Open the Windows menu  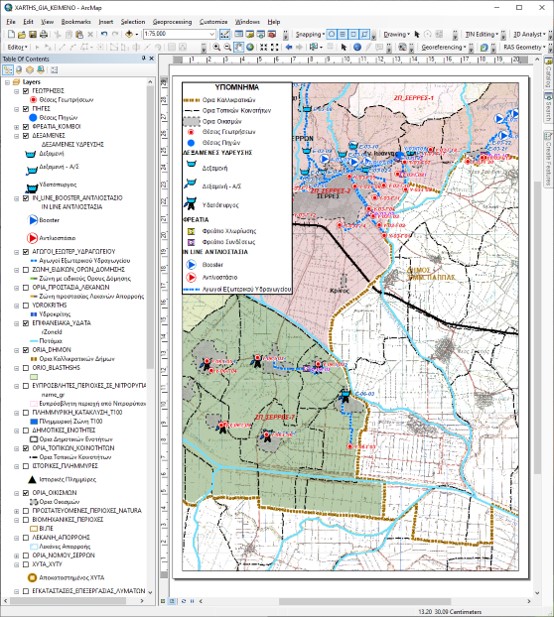247,22
